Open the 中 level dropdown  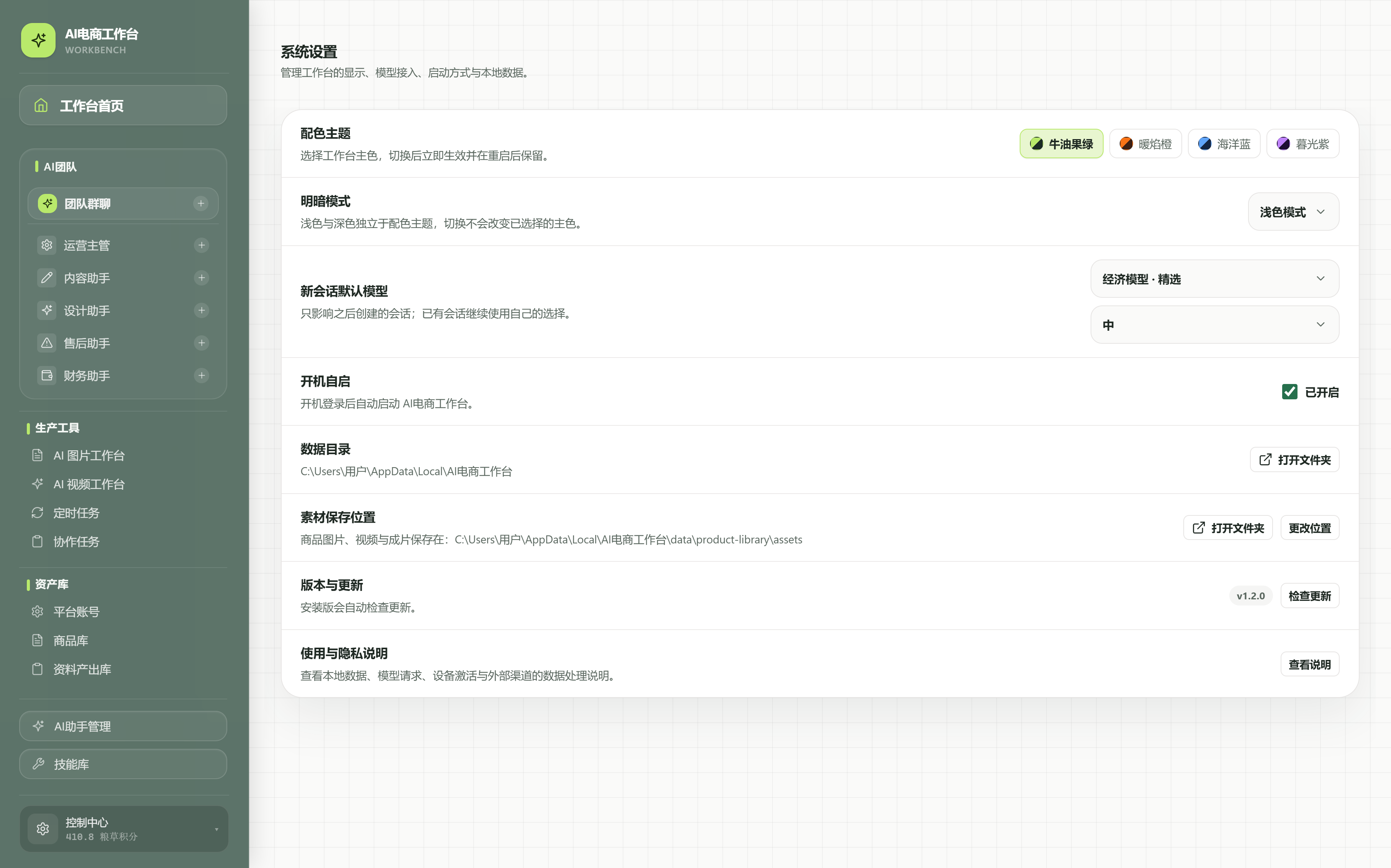1215,325
